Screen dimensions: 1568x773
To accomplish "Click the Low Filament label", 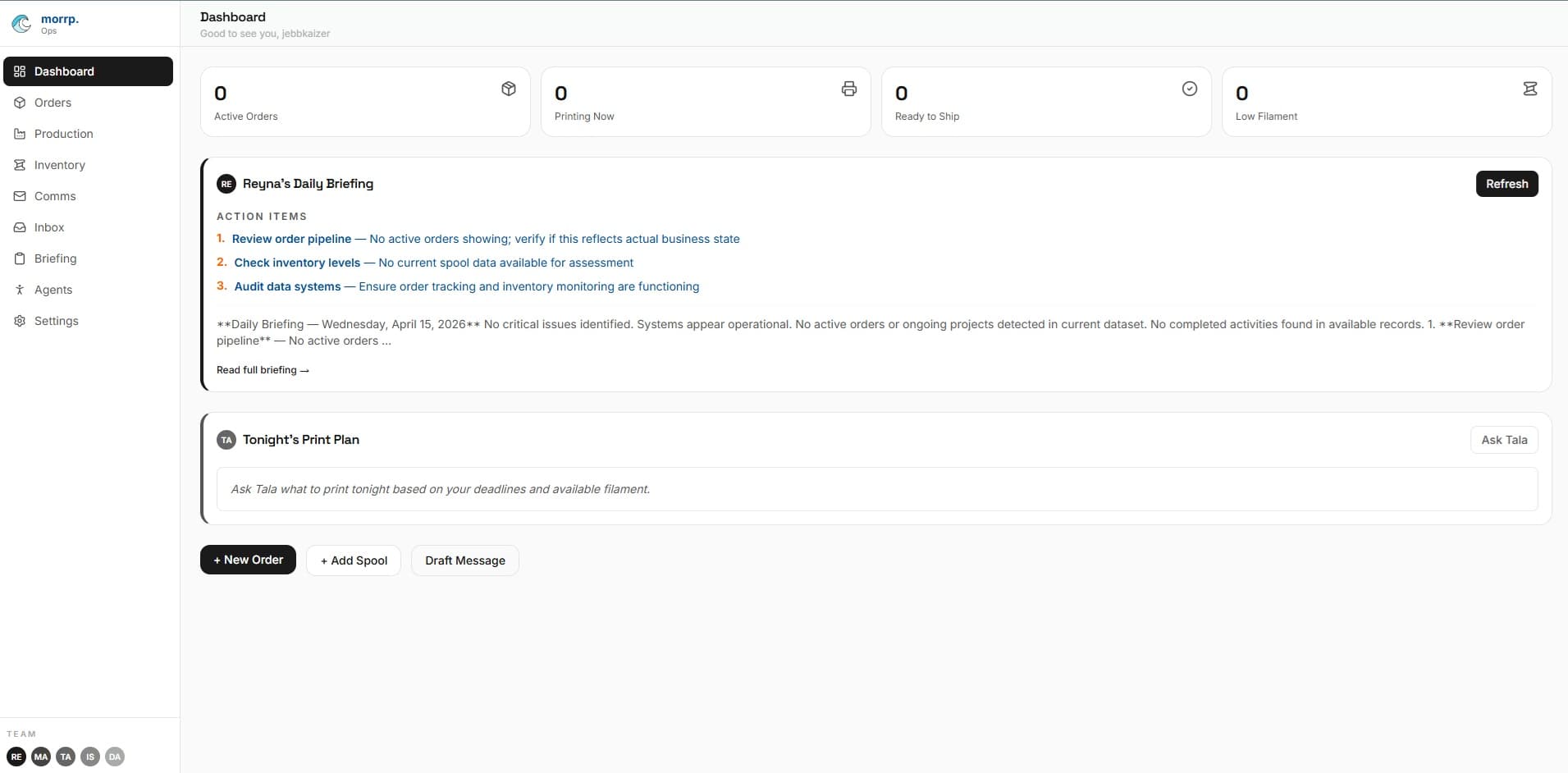I will tap(1266, 117).
